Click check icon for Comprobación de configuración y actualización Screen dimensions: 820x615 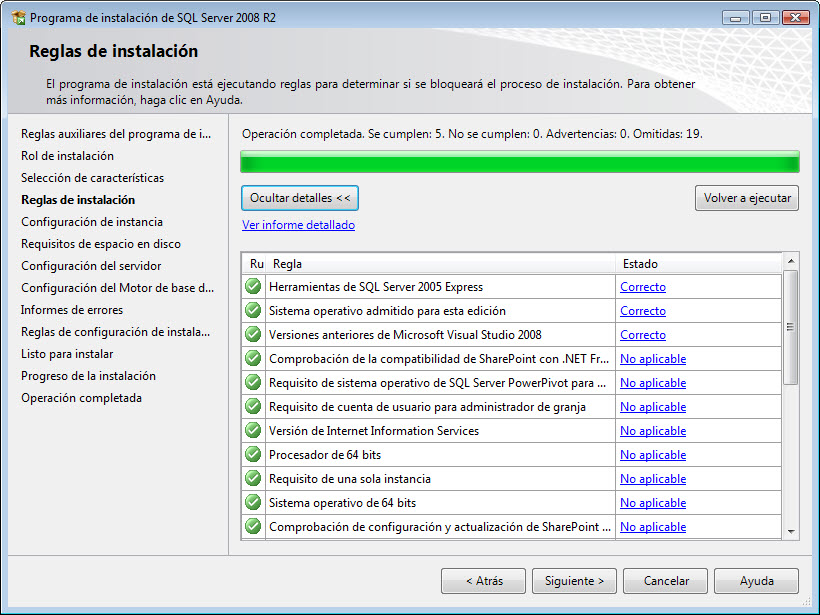coord(253,527)
